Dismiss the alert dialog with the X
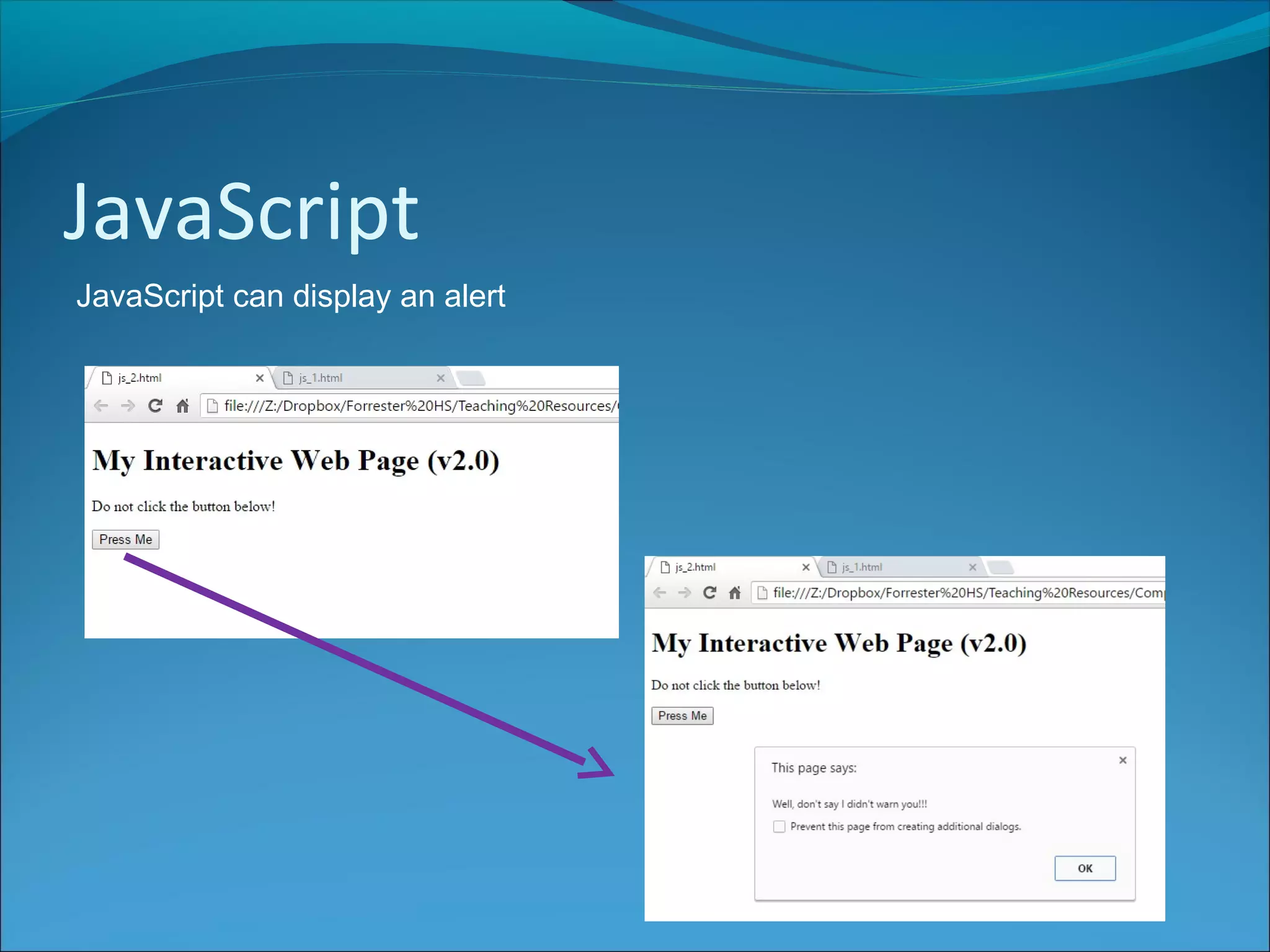This screenshot has width=1270, height=952. pos(1122,760)
